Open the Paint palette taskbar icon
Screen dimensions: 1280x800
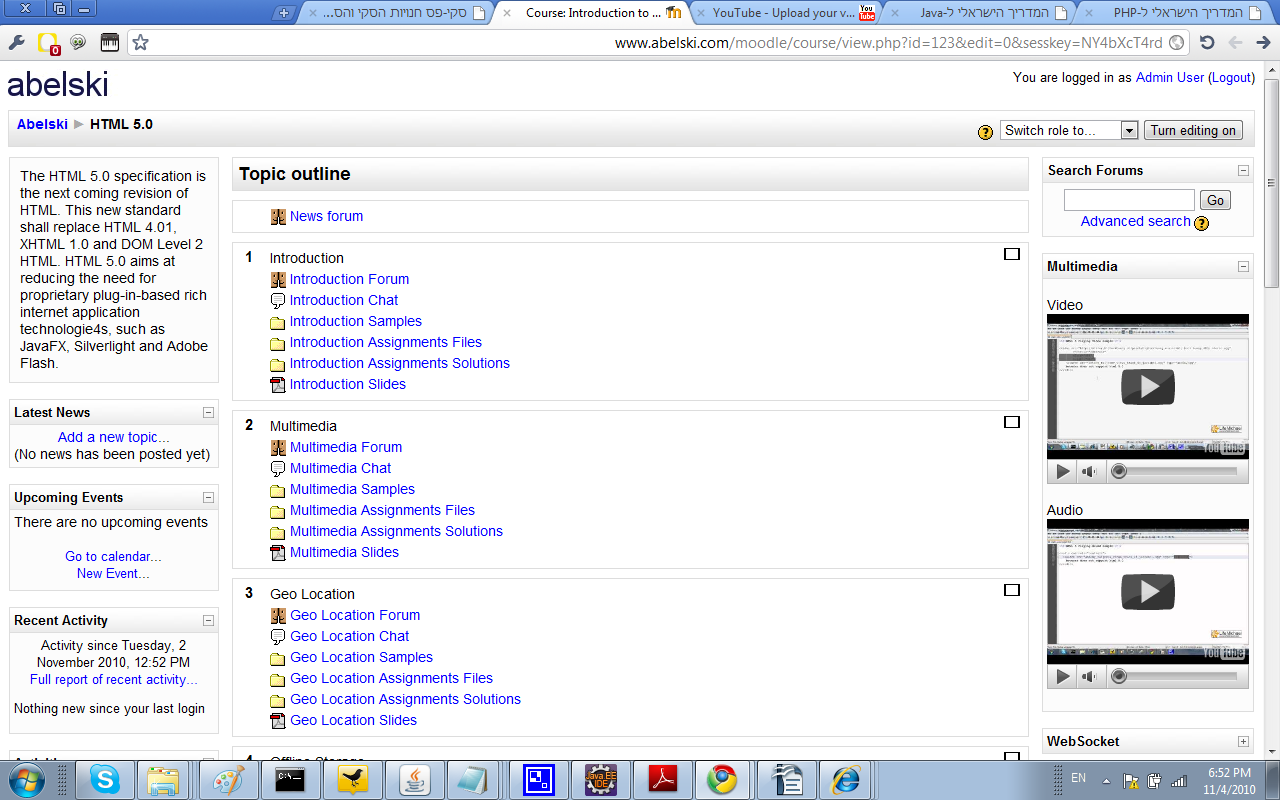(228, 779)
